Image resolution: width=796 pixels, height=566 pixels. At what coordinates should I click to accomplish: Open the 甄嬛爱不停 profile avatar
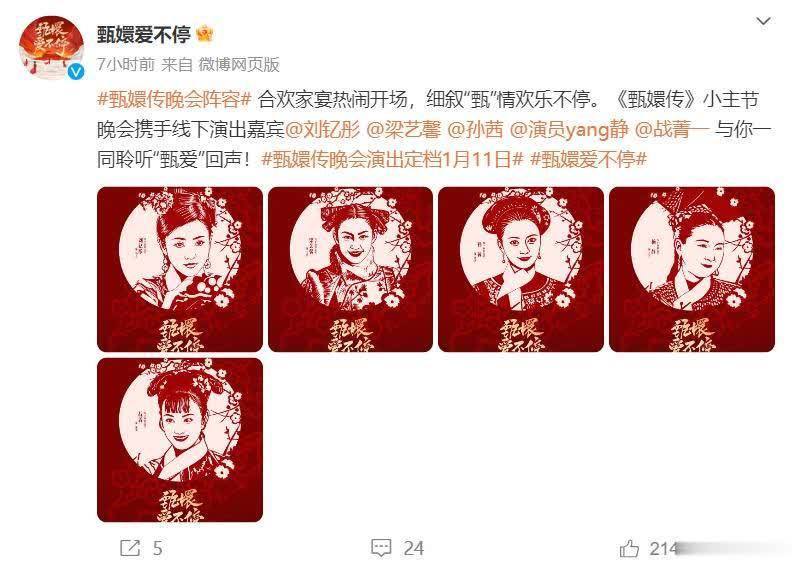[51, 47]
